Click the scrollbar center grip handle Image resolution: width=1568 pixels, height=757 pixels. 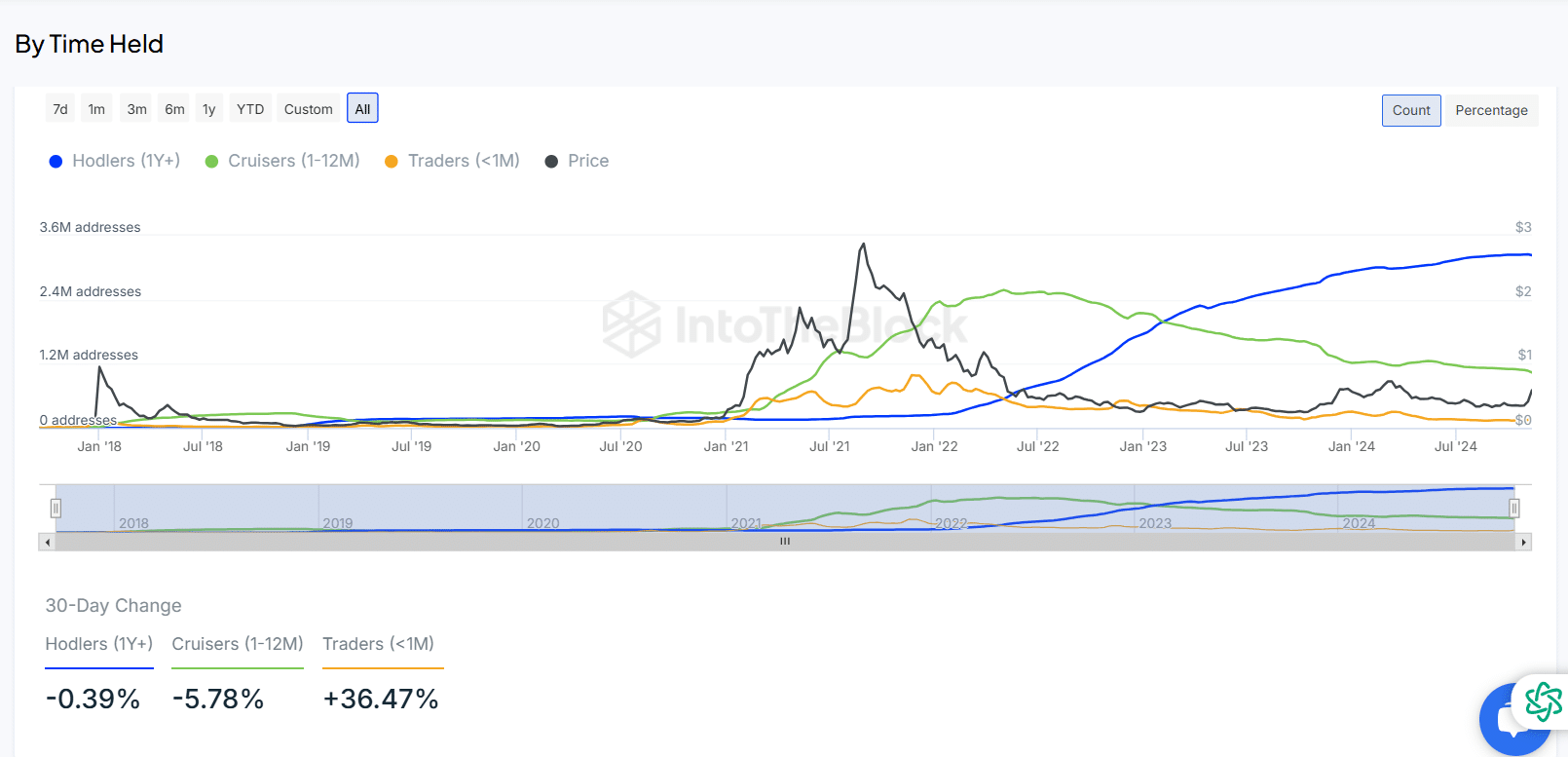pos(785,542)
